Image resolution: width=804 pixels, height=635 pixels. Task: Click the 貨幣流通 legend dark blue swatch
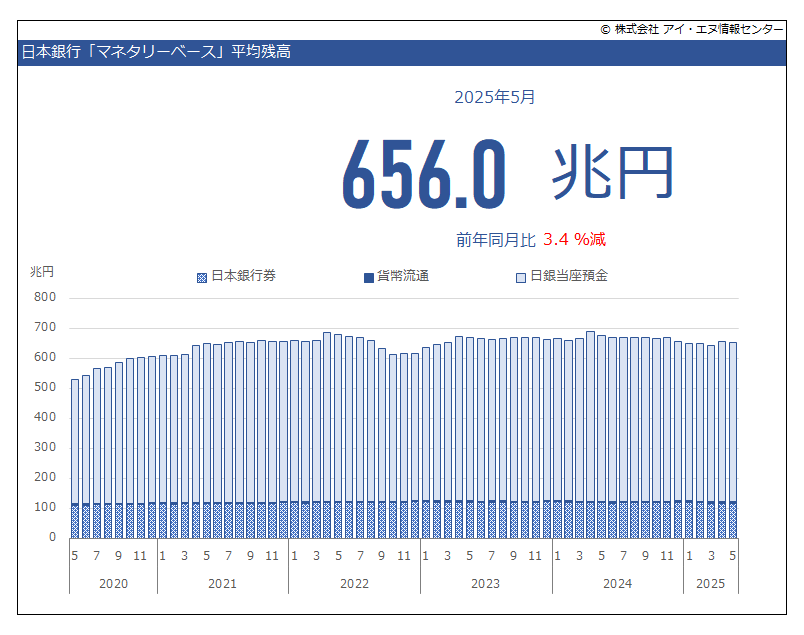coord(369,278)
